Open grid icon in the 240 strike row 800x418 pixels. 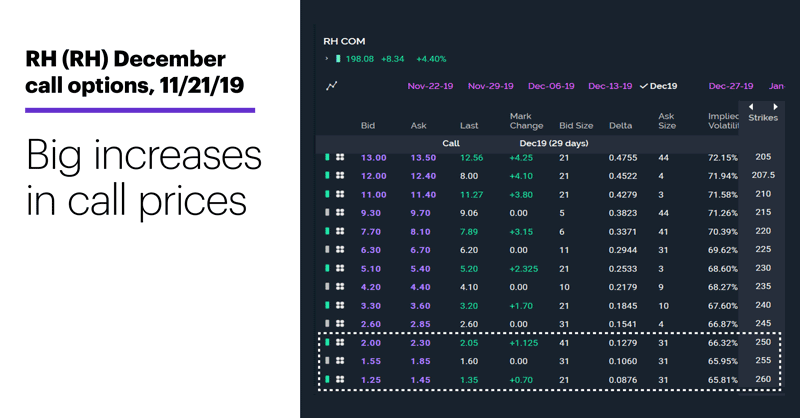click(x=340, y=305)
